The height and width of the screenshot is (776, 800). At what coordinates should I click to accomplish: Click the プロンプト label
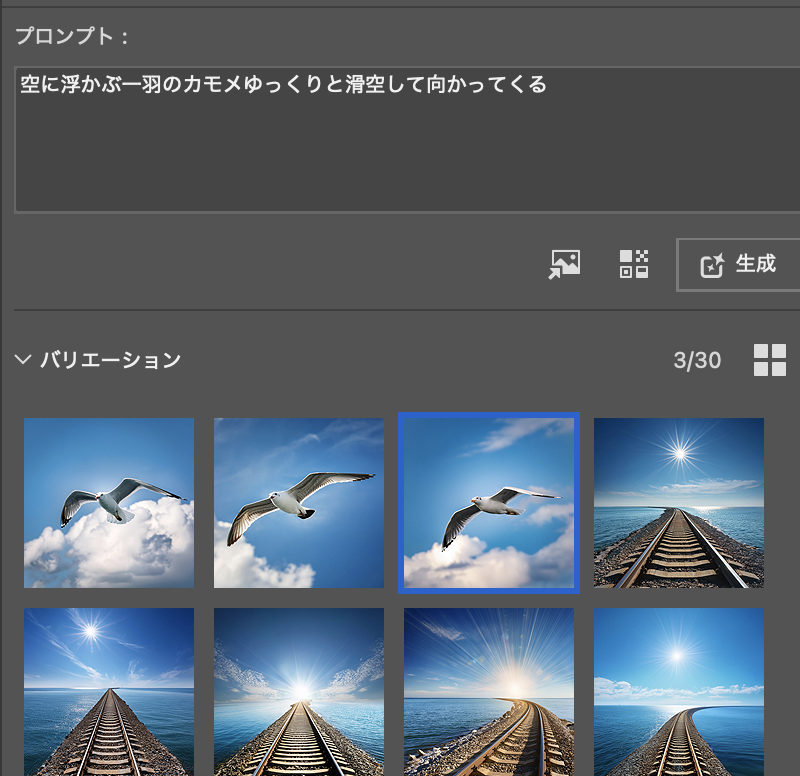[x=71, y=37]
